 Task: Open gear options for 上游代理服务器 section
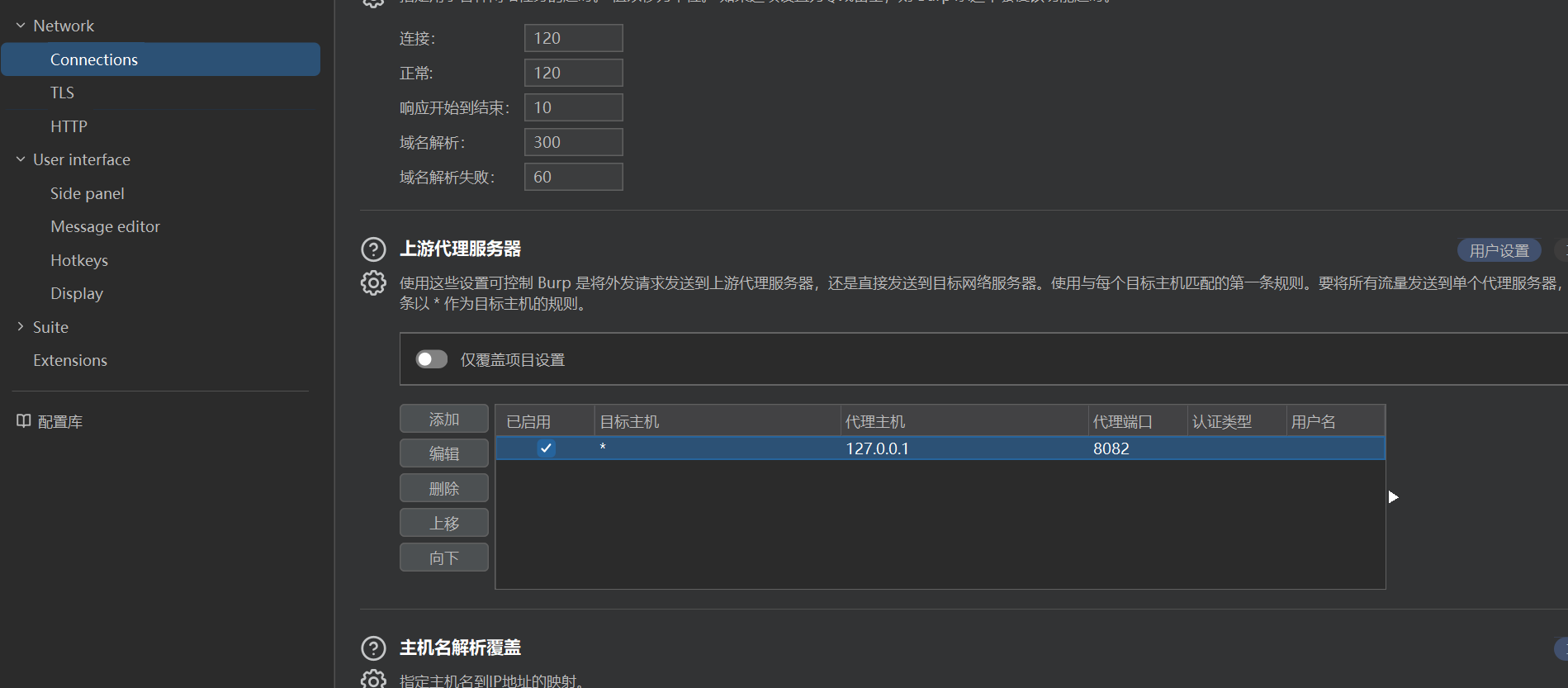(x=373, y=283)
